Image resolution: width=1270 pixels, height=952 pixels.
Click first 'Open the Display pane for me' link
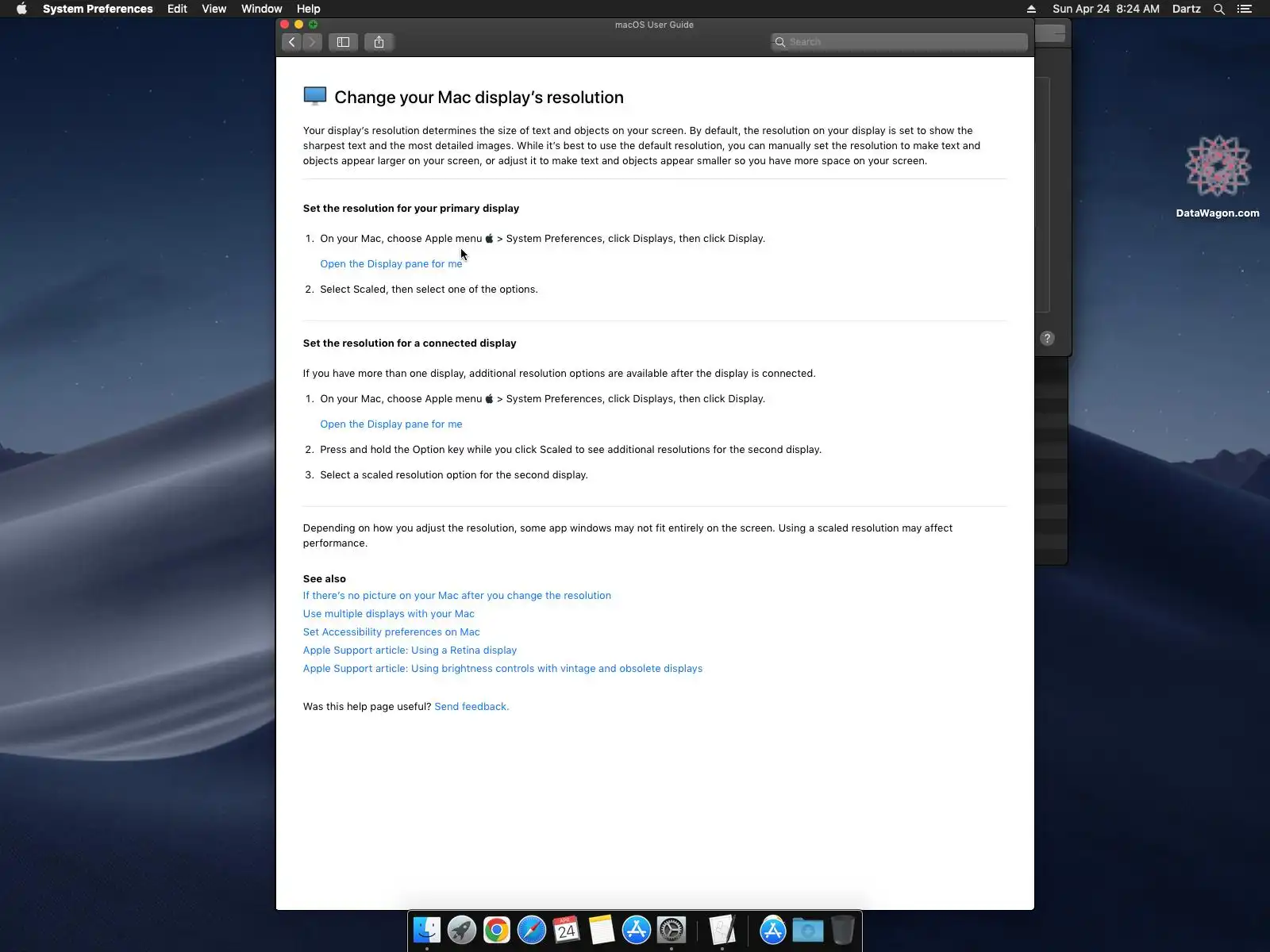(x=391, y=264)
